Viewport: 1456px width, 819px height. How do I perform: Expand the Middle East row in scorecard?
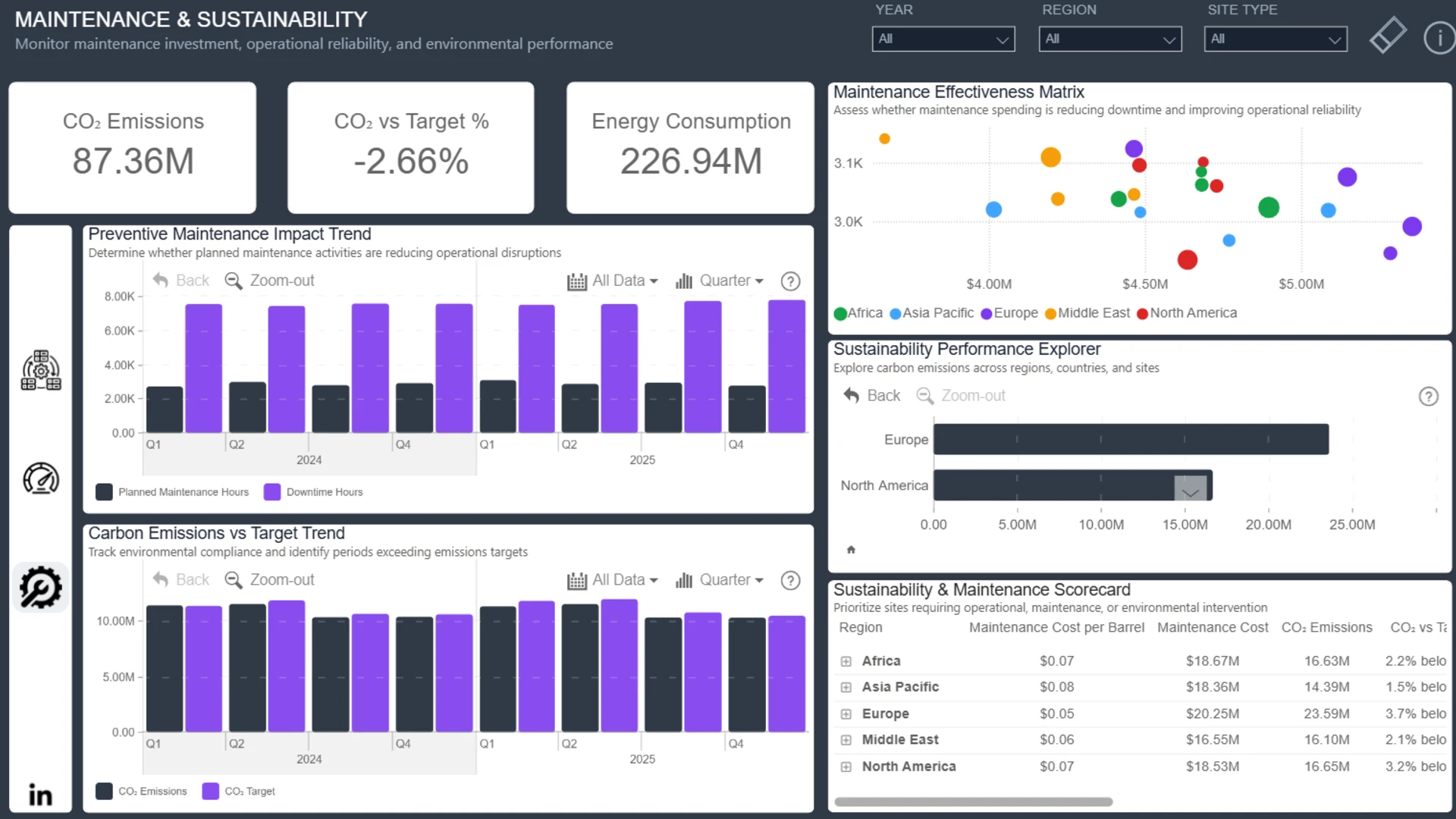[x=846, y=739]
